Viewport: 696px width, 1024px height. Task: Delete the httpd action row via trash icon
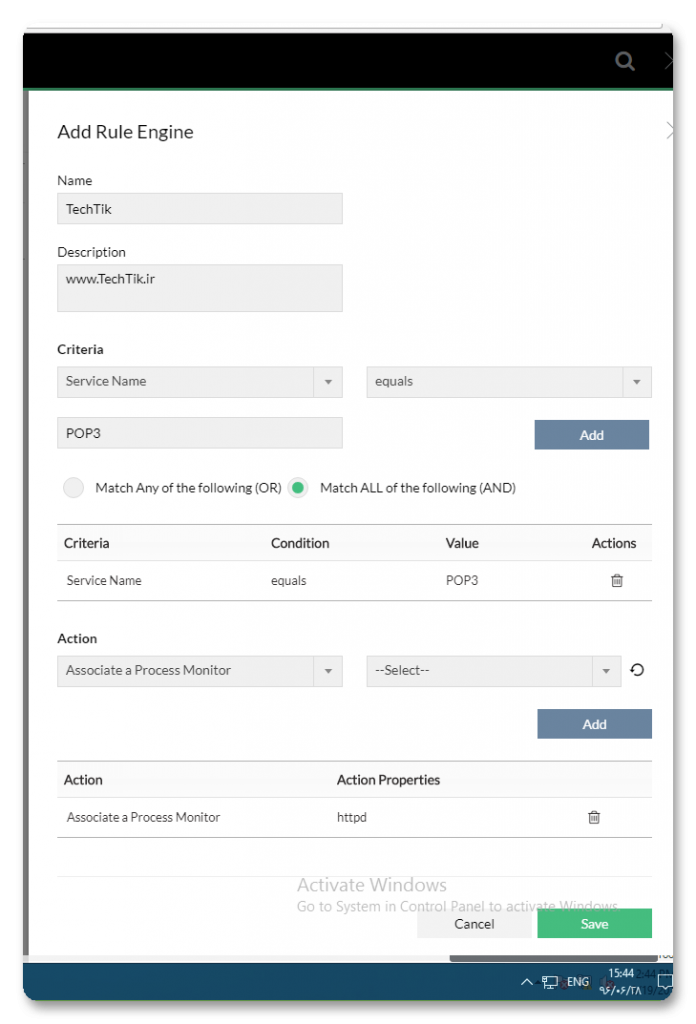(593, 817)
